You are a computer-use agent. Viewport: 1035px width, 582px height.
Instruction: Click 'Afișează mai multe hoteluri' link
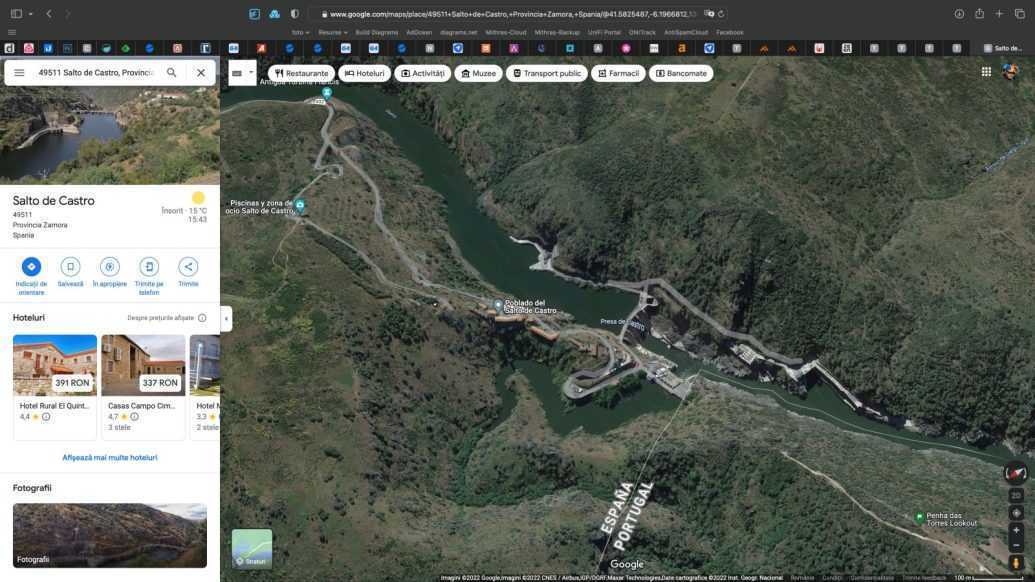110,457
